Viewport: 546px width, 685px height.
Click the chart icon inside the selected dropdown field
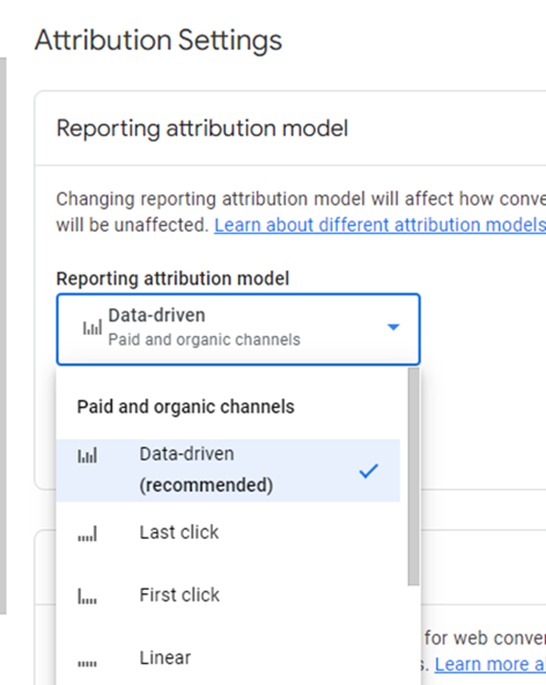(x=93, y=327)
